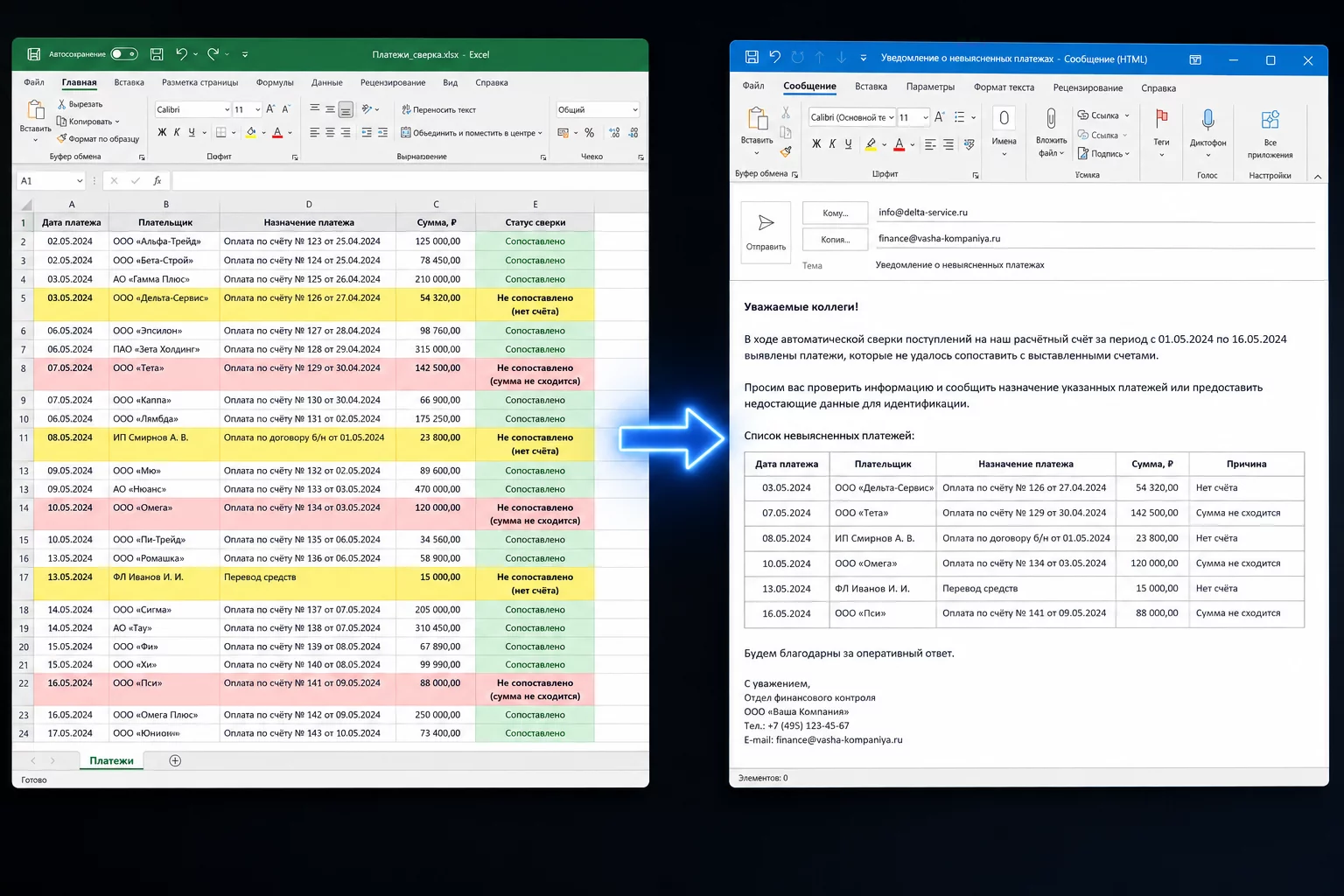Open the Общий number format dropdown
This screenshot has width=1344, height=896.
coord(634,109)
